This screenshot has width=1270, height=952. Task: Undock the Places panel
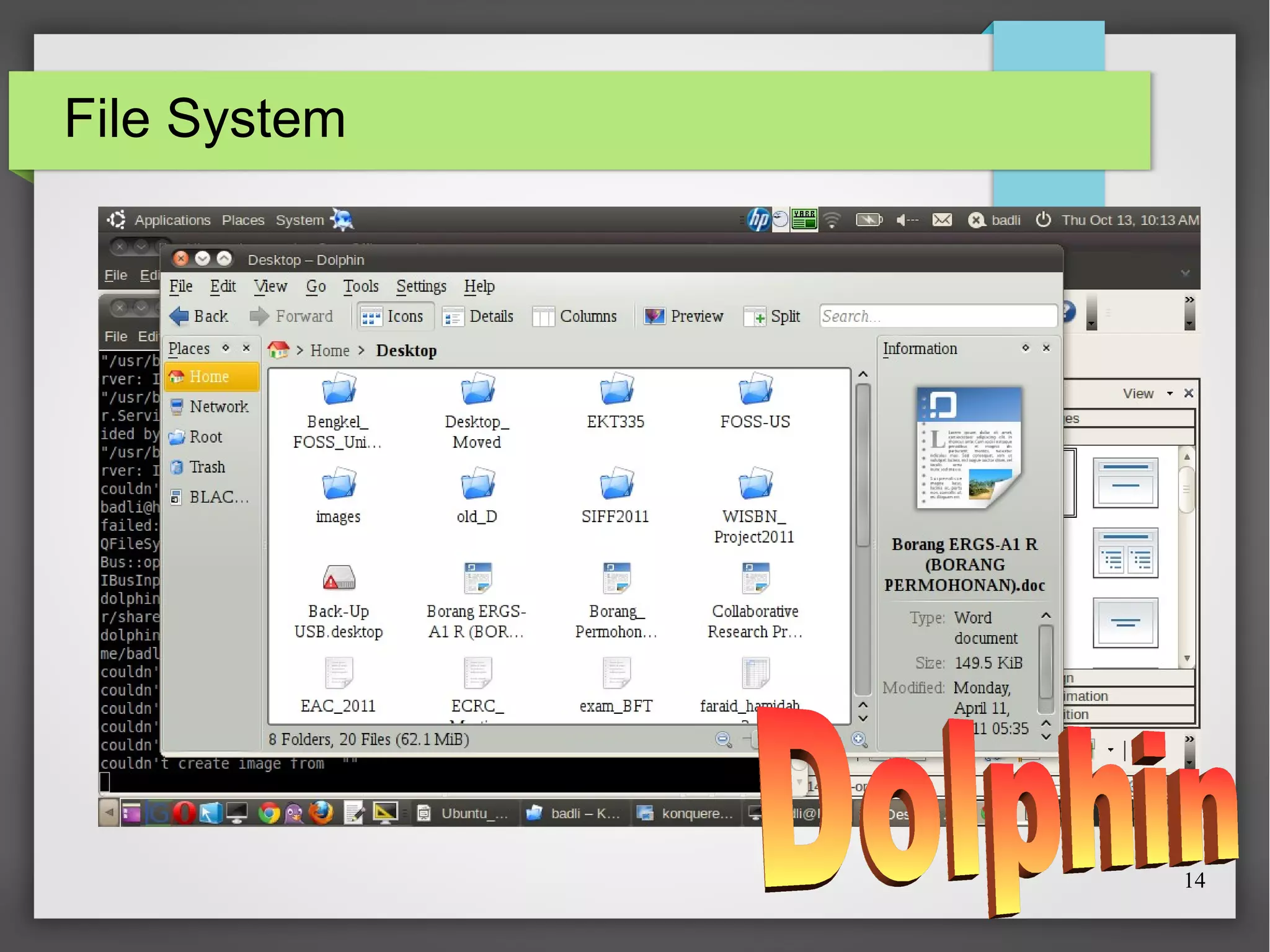226,348
